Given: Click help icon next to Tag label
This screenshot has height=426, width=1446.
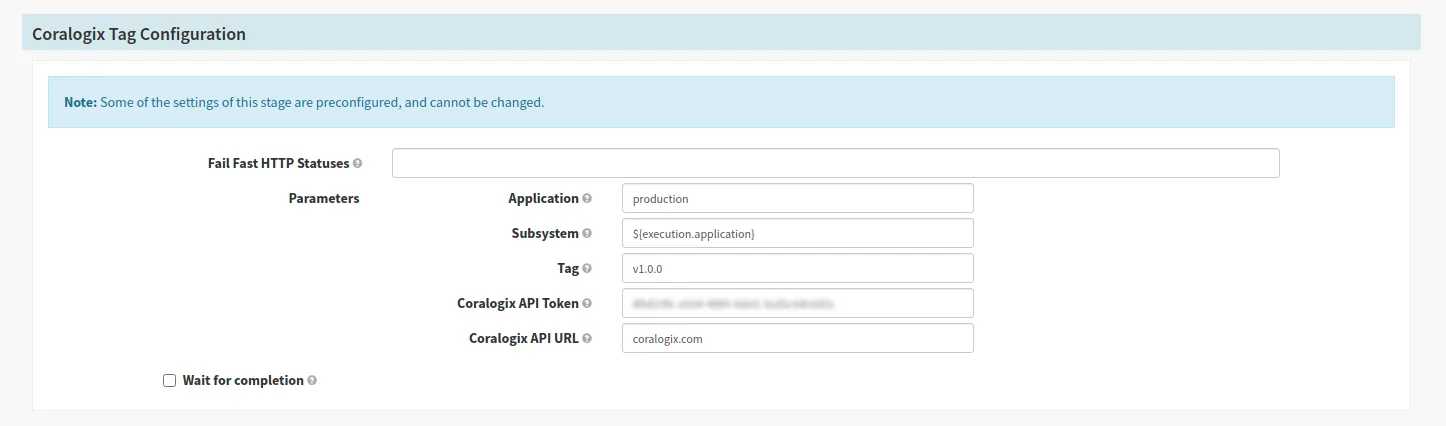Looking at the screenshot, I should 587,268.
